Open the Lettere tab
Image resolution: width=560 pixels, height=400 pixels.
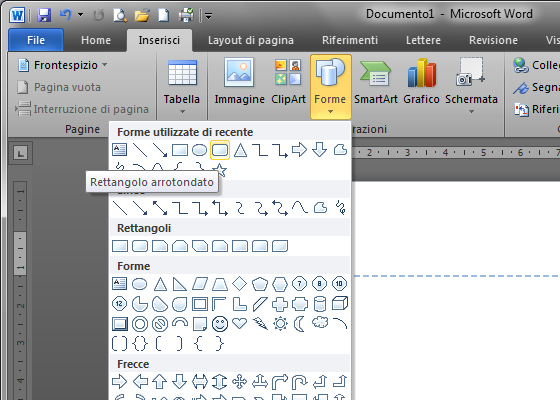[x=423, y=40]
